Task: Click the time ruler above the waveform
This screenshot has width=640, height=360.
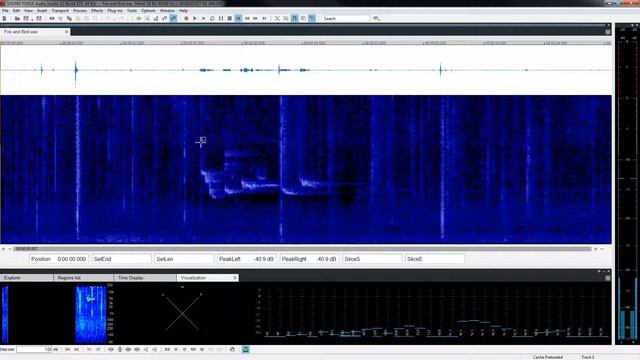Action: [x=306, y=42]
